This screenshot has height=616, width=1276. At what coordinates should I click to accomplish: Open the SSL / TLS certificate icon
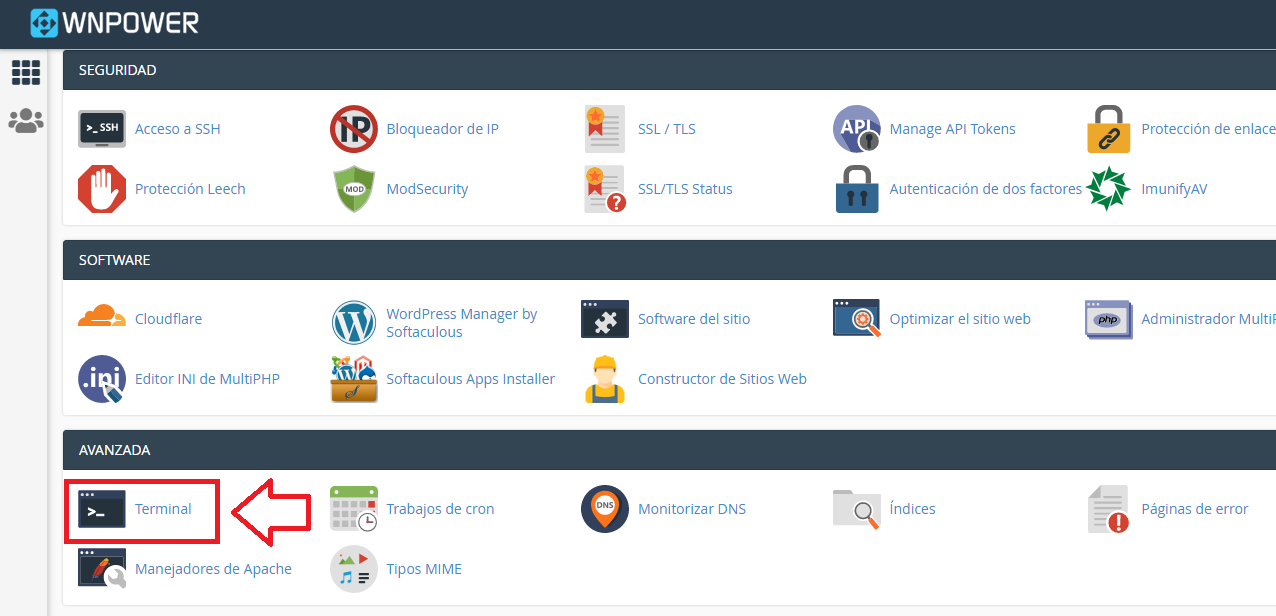pyautogui.click(x=605, y=128)
